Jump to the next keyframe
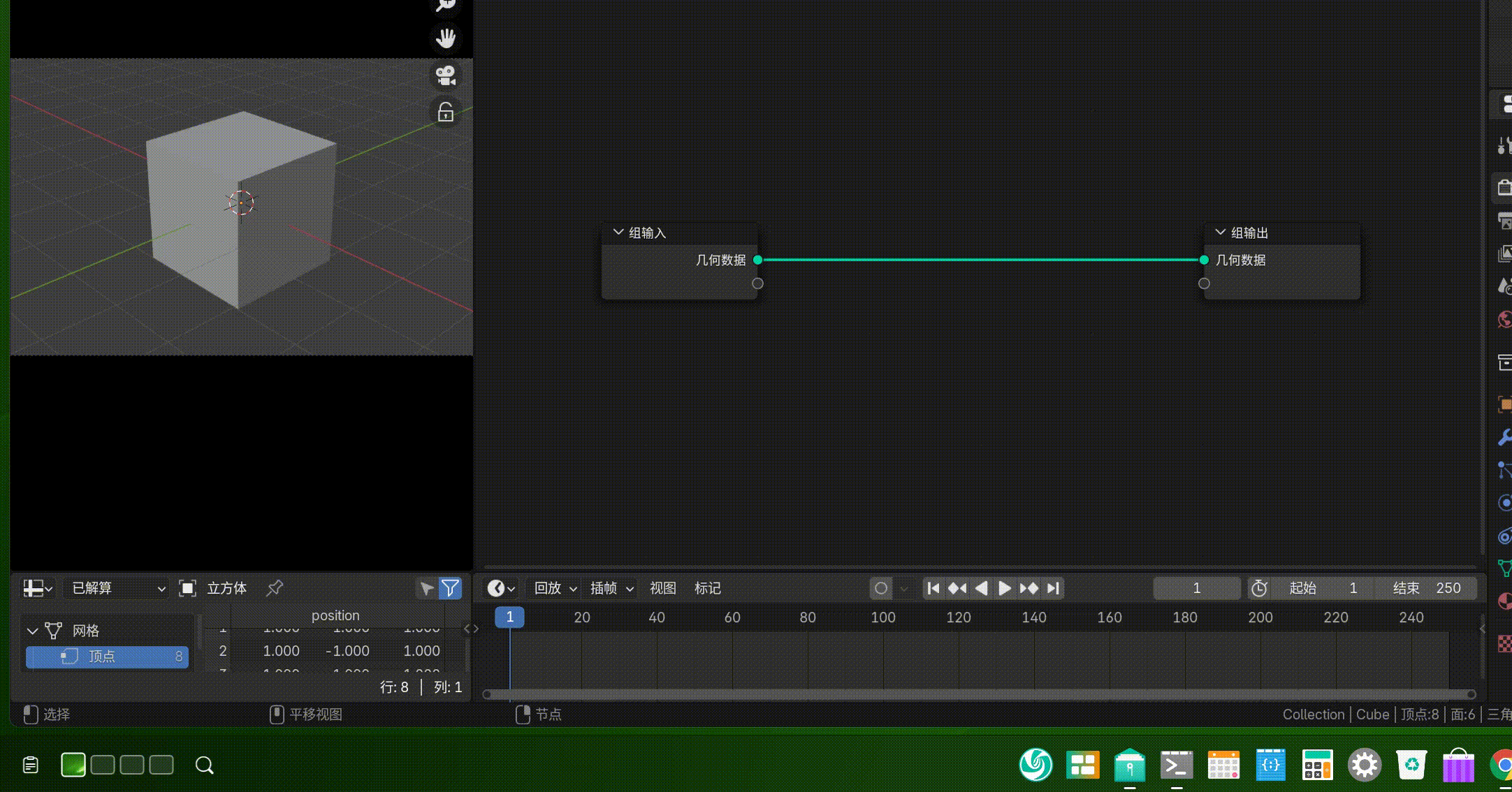The height and width of the screenshot is (792, 1512). click(x=1028, y=589)
